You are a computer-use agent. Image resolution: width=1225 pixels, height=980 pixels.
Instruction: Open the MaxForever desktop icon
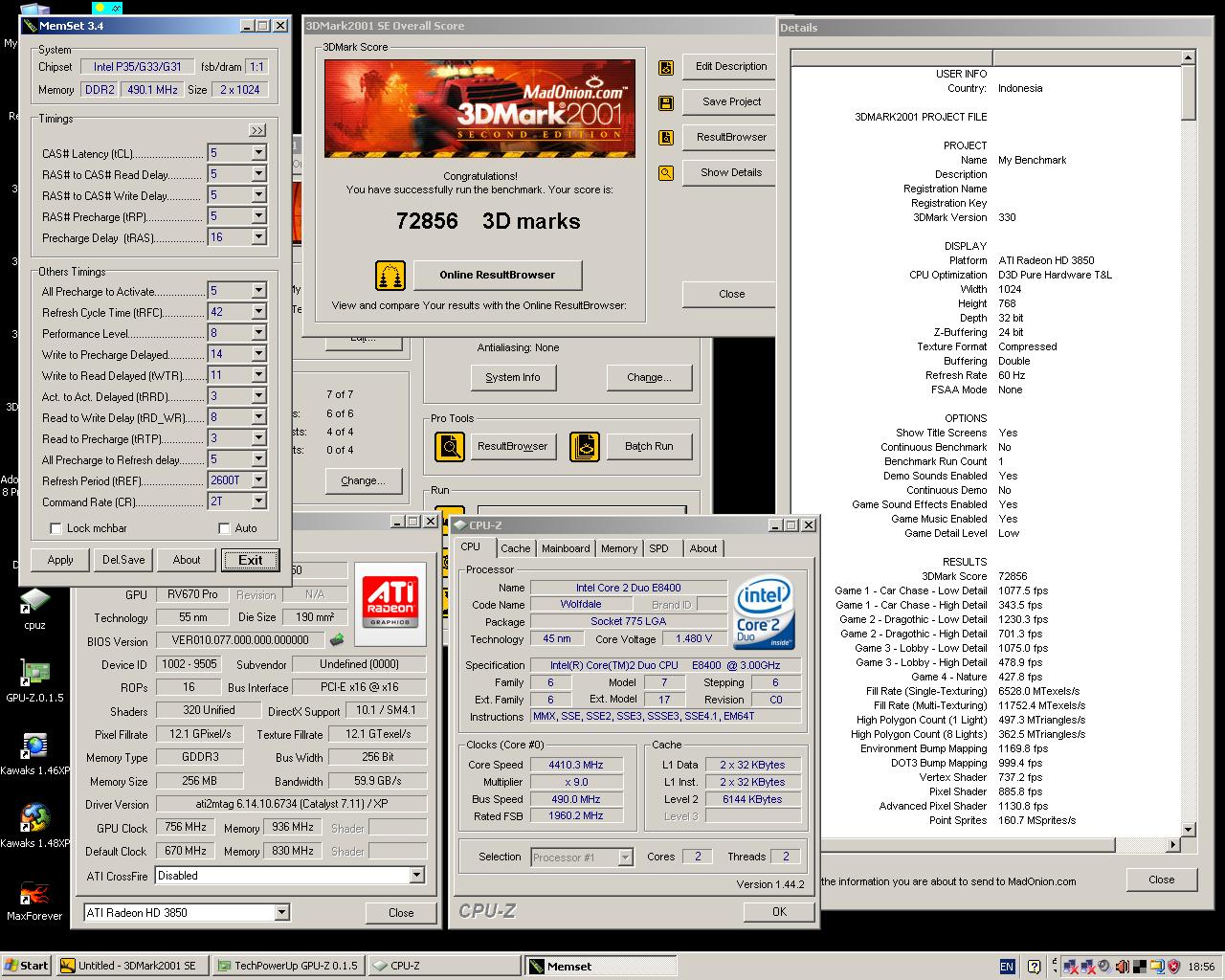[x=34, y=899]
